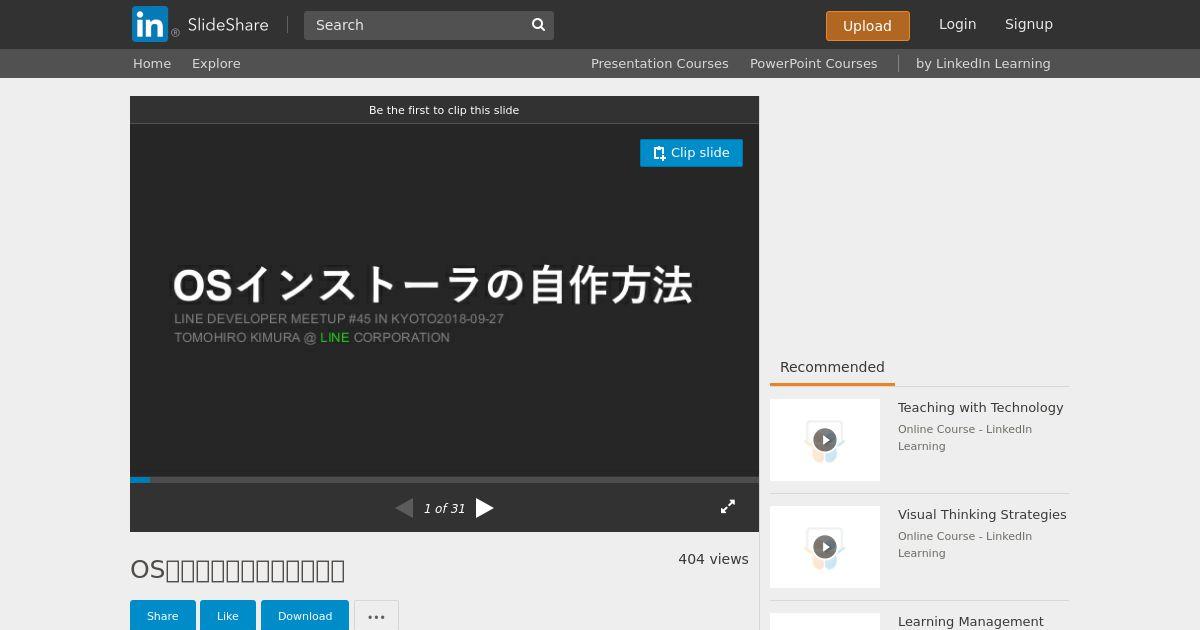Image resolution: width=1200 pixels, height=630 pixels.
Task: Go to the previous slide arrow
Action: pyautogui.click(x=404, y=508)
